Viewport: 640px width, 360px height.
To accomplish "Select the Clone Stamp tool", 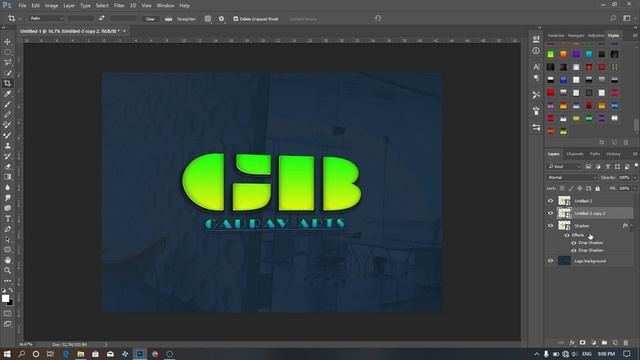I will (7, 146).
